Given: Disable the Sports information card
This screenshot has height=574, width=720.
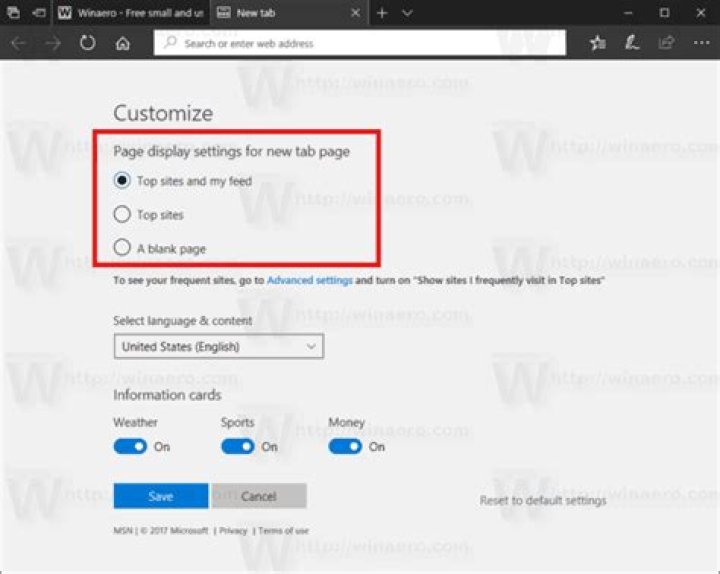Looking at the screenshot, I should (237, 446).
